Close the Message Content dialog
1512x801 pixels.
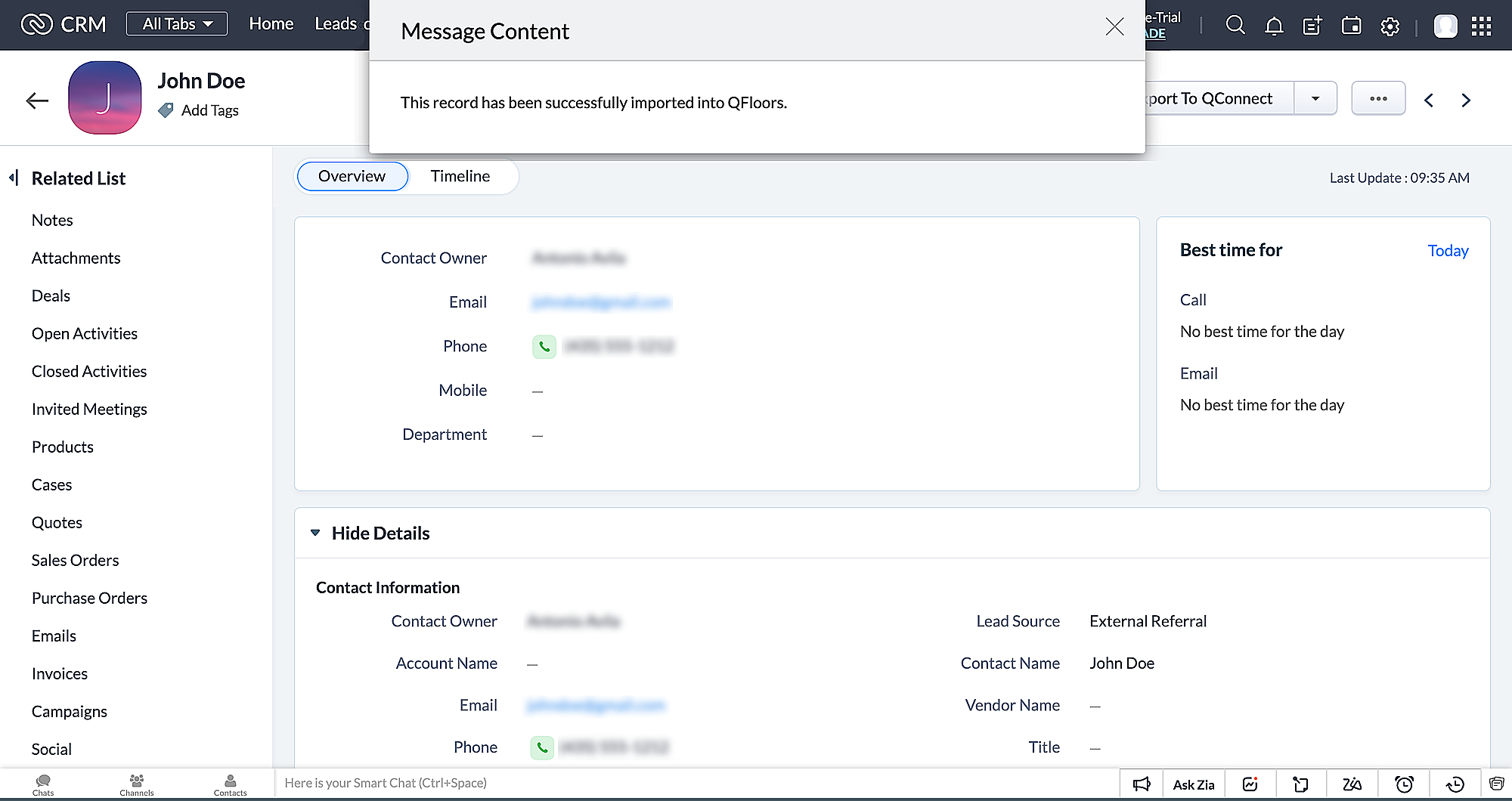coord(1114,27)
